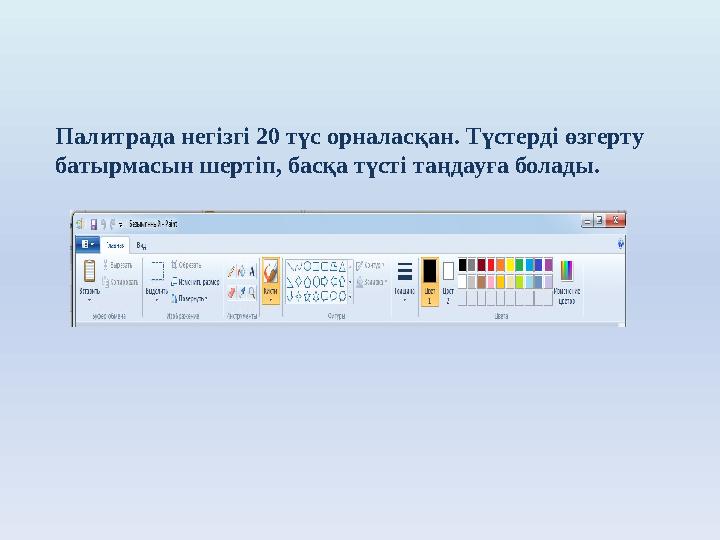Click the Выделить dashed-rectangle selection icon

tap(157, 270)
